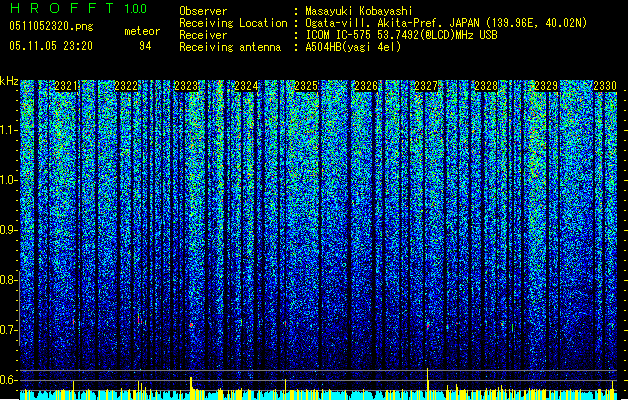
Task: Click the 2326 time marker
Action: (366, 86)
